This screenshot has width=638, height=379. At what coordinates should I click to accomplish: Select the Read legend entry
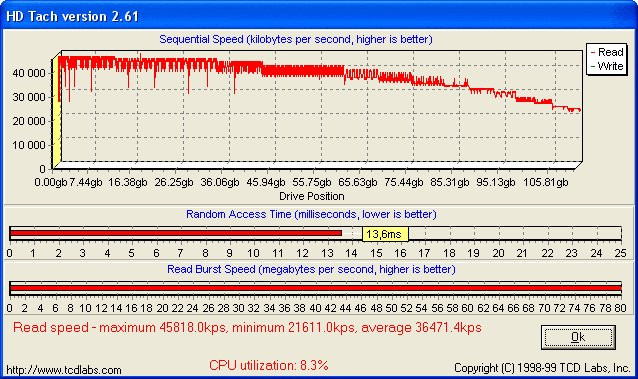point(607,52)
